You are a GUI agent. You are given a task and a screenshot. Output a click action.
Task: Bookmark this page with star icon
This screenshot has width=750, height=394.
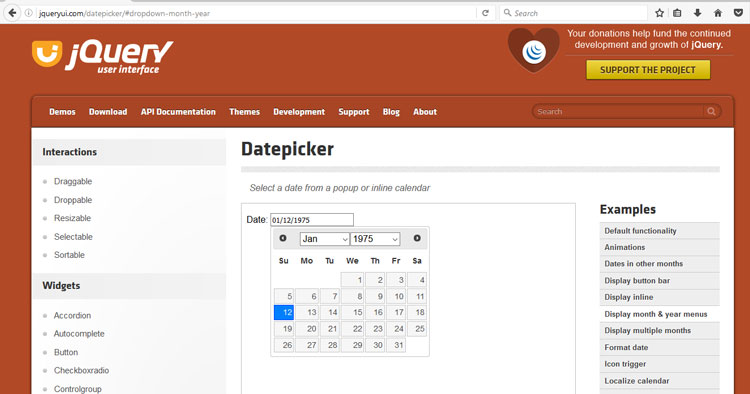tap(659, 13)
